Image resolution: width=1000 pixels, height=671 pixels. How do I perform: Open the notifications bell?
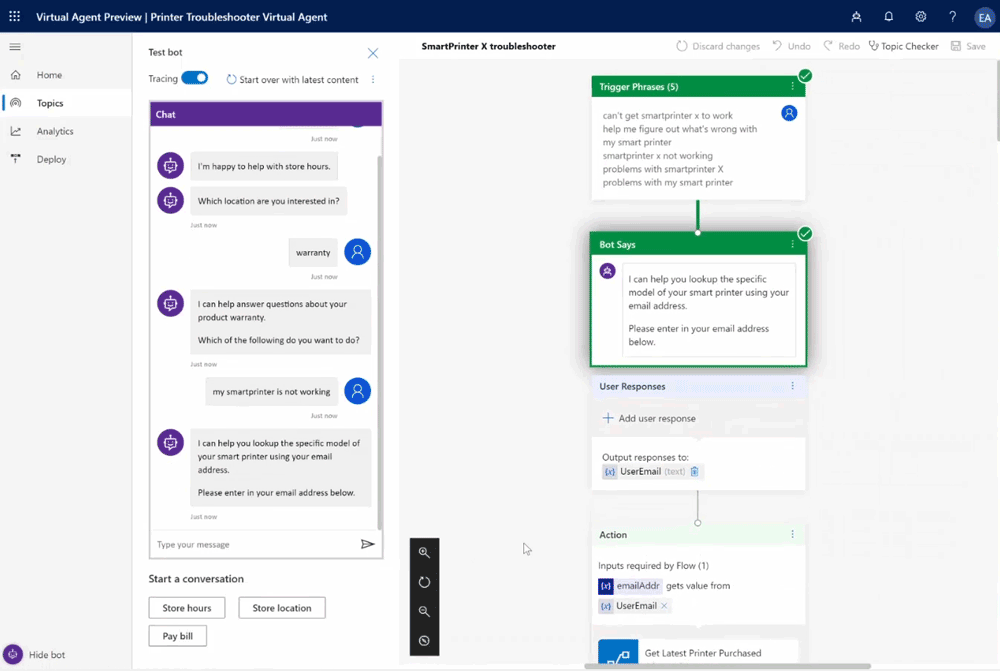888,17
